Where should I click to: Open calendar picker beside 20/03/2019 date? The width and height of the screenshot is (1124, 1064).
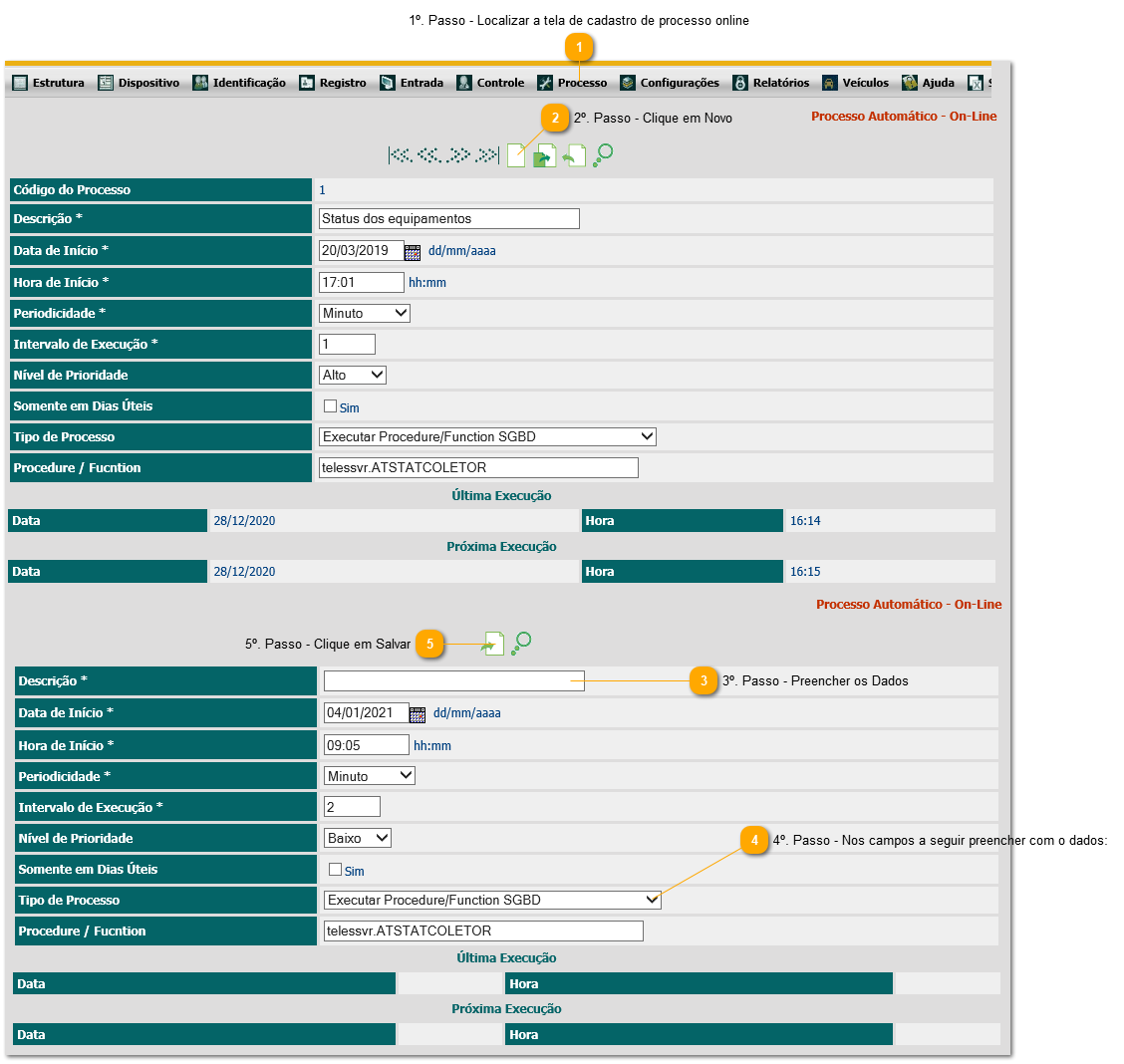pos(413,252)
